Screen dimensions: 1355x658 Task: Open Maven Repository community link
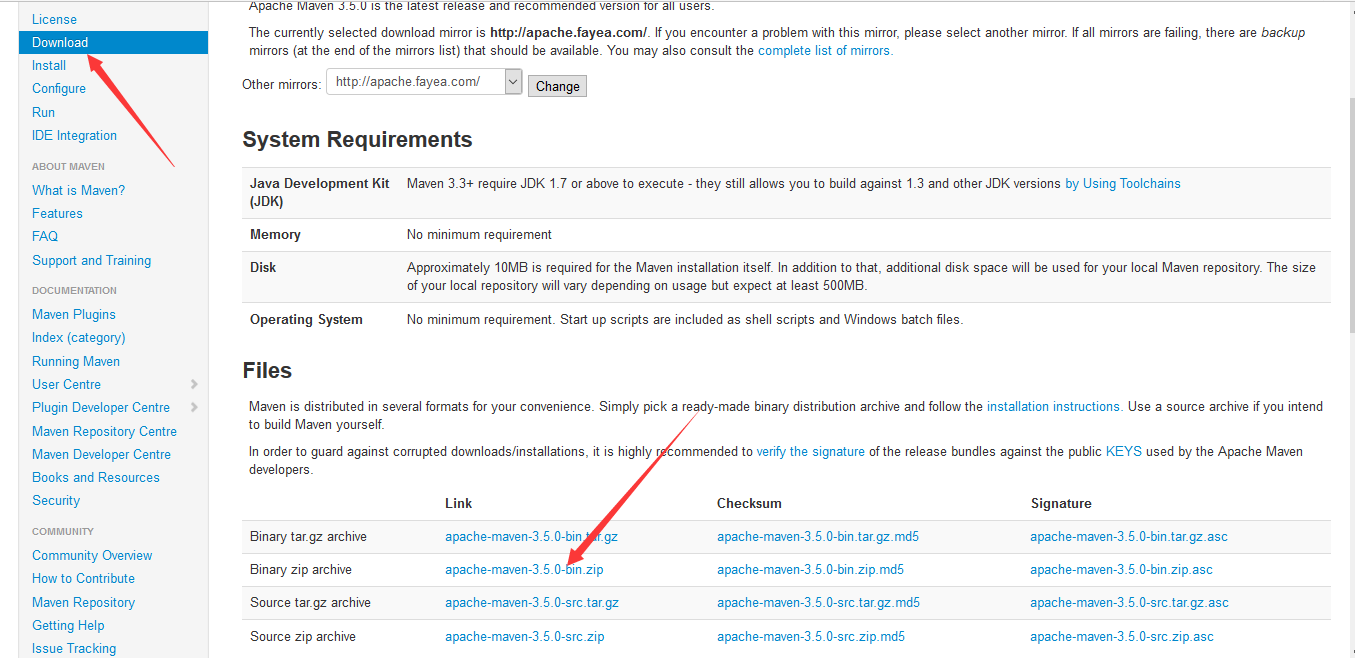83,602
